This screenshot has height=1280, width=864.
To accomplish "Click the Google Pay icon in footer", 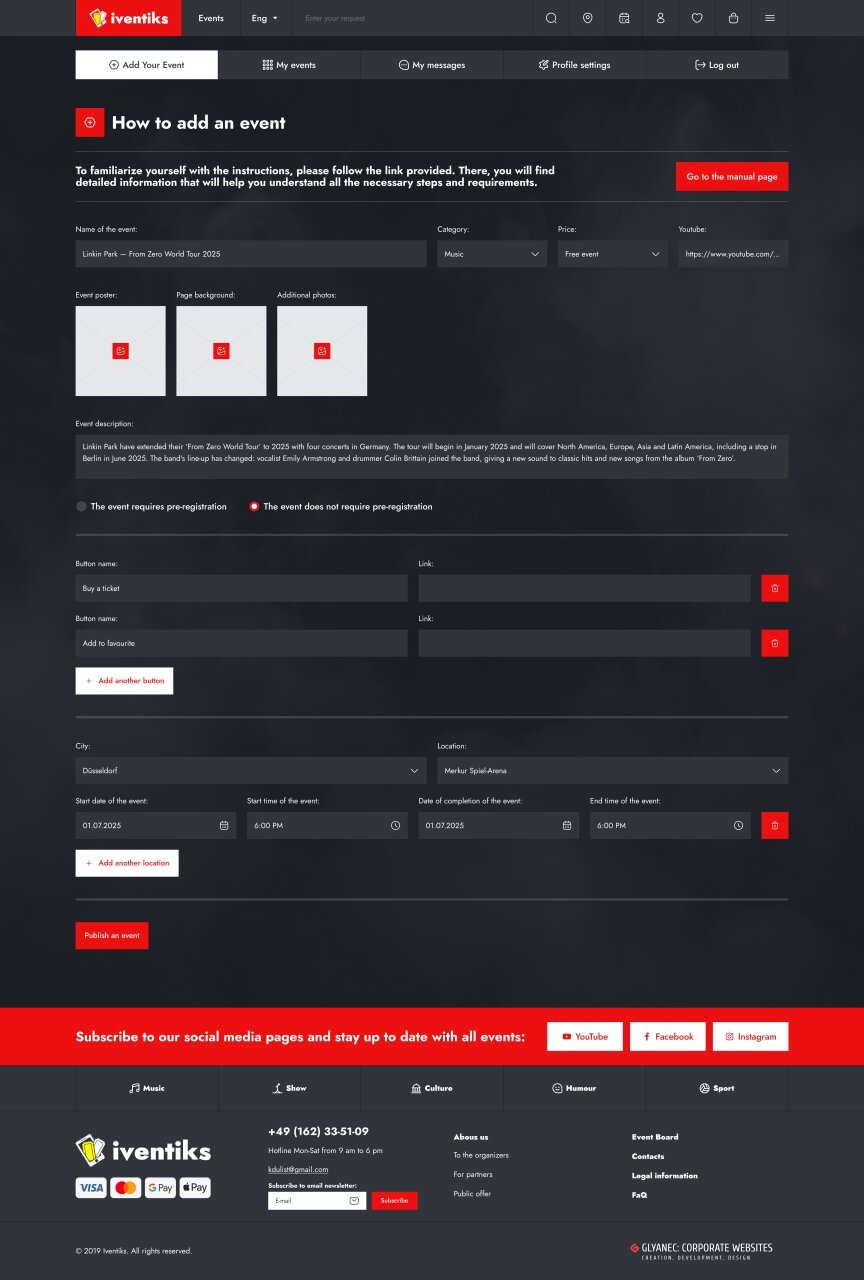I will click(160, 1188).
